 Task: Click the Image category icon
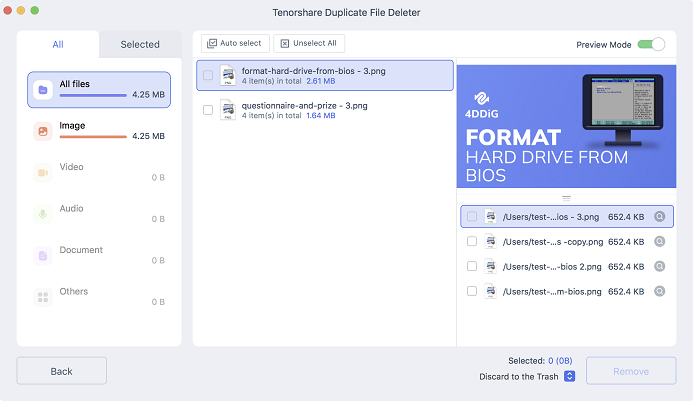(x=43, y=131)
